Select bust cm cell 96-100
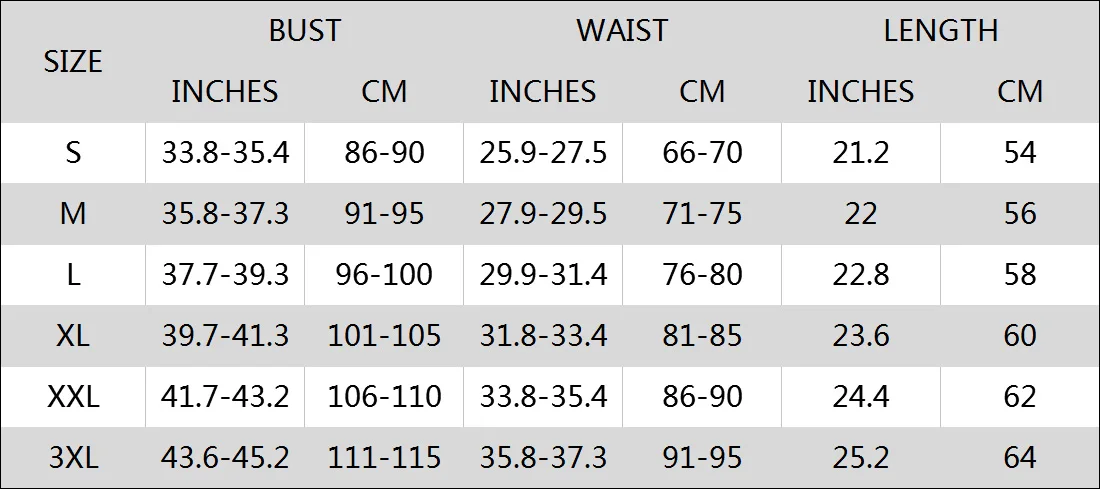The width and height of the screenshot is (1100, 489). tap(384, 275)
